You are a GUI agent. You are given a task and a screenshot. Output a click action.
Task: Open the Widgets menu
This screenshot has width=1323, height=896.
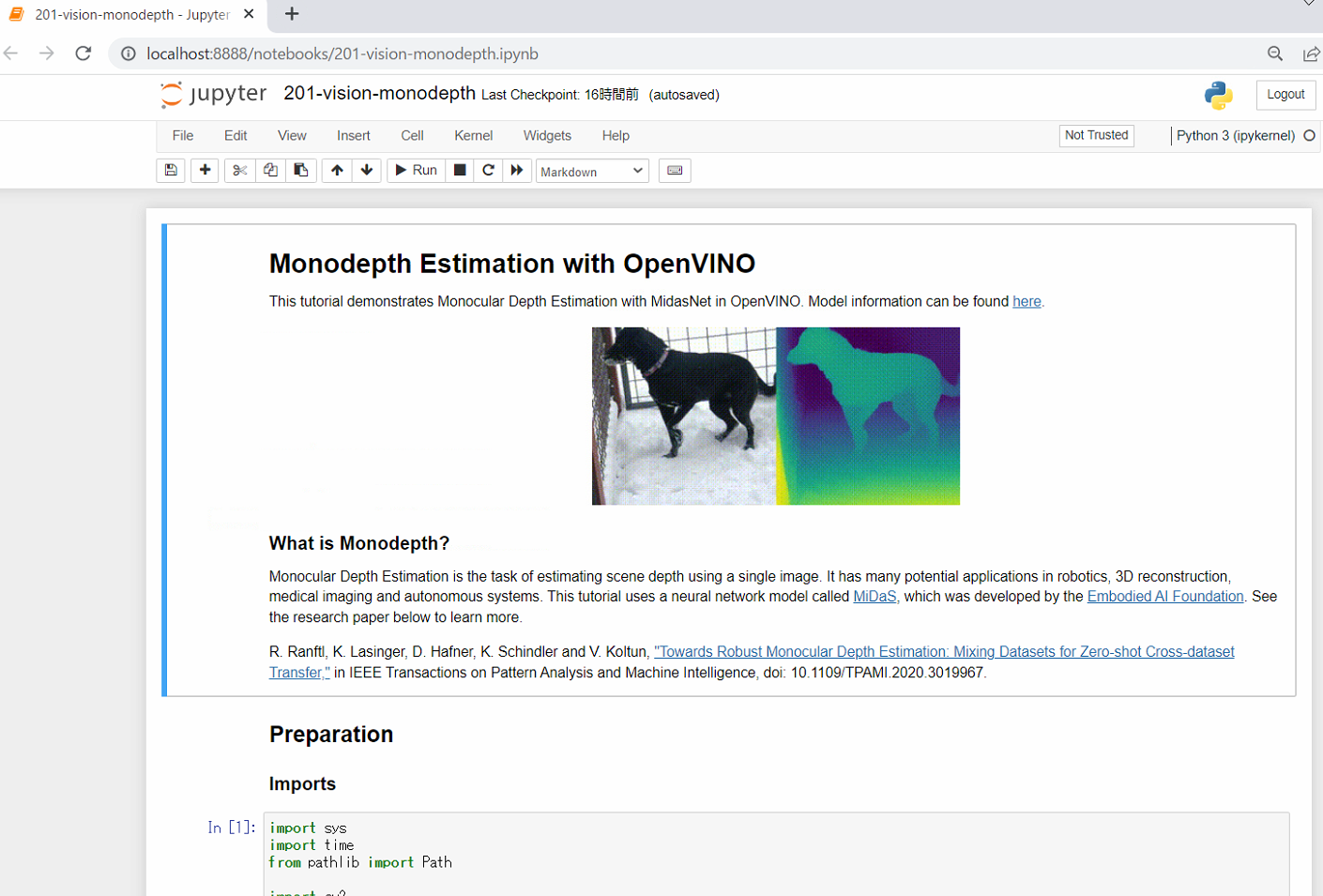click(x=547, y=135)
